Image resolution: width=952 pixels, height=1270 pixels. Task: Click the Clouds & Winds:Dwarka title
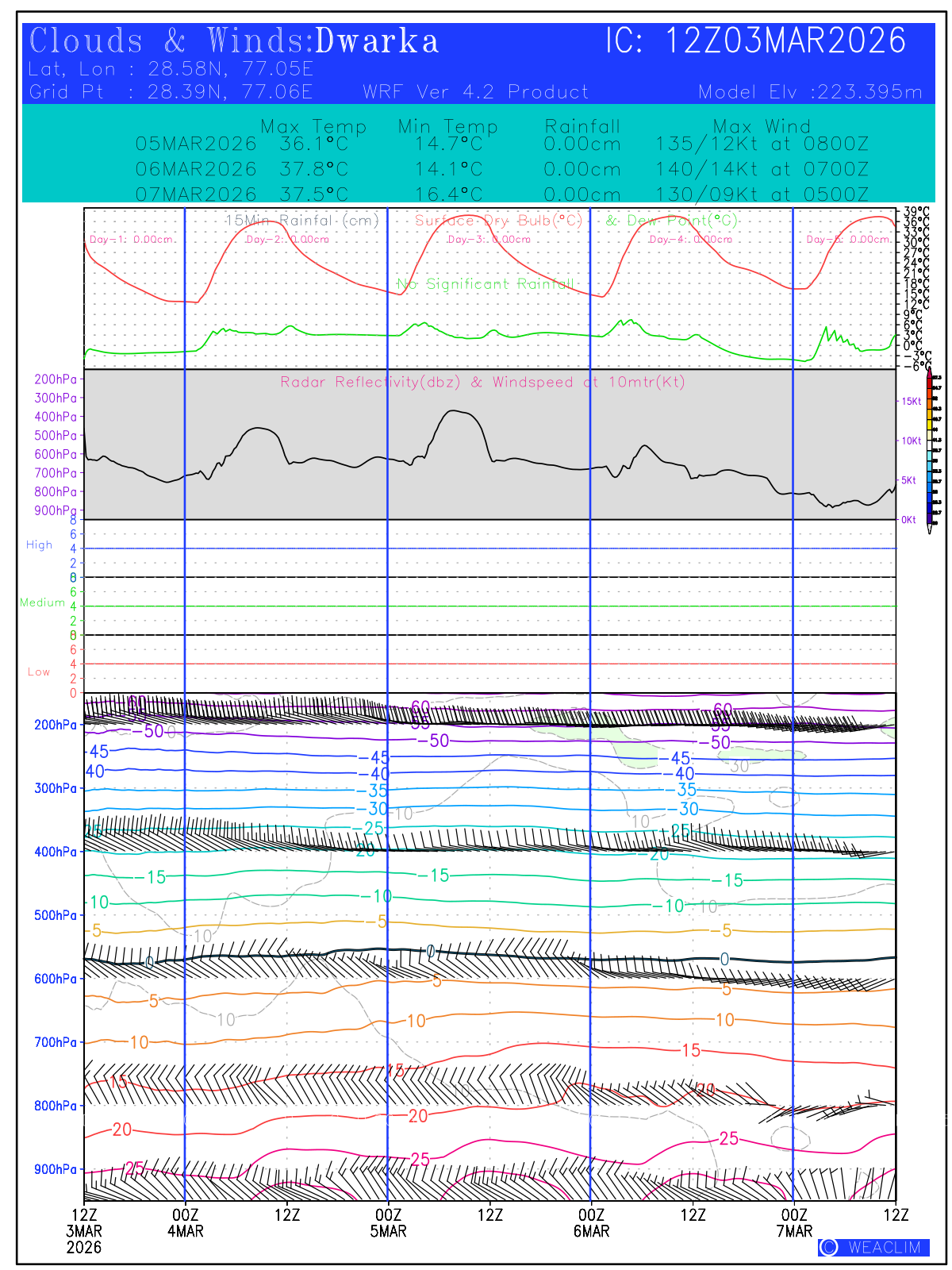[x=234, y=41]
